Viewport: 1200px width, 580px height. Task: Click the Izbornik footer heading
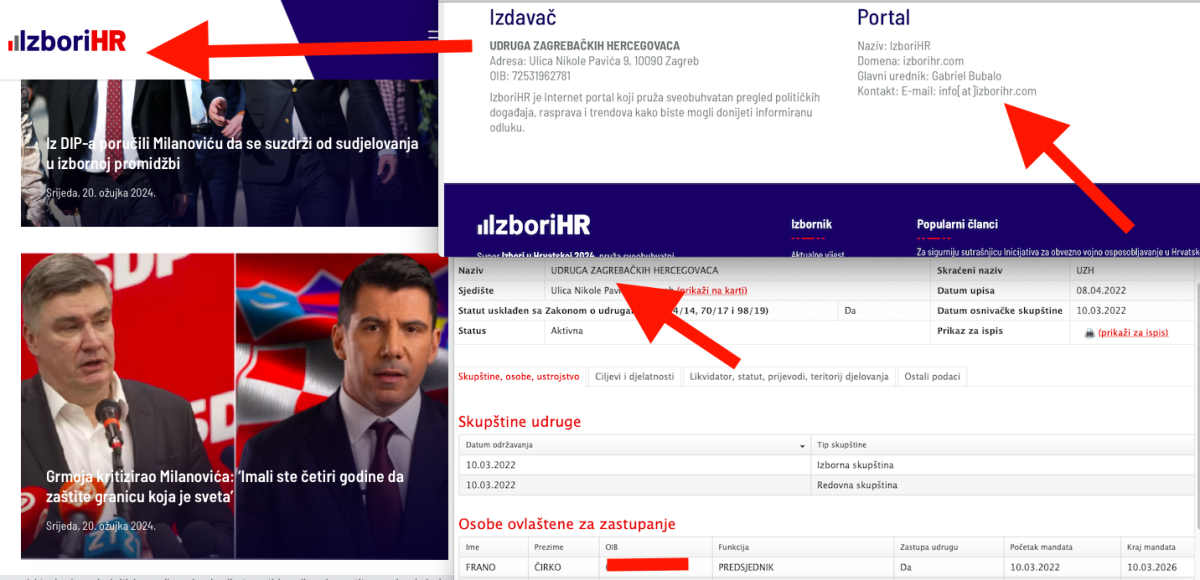(x=811, y=224)
